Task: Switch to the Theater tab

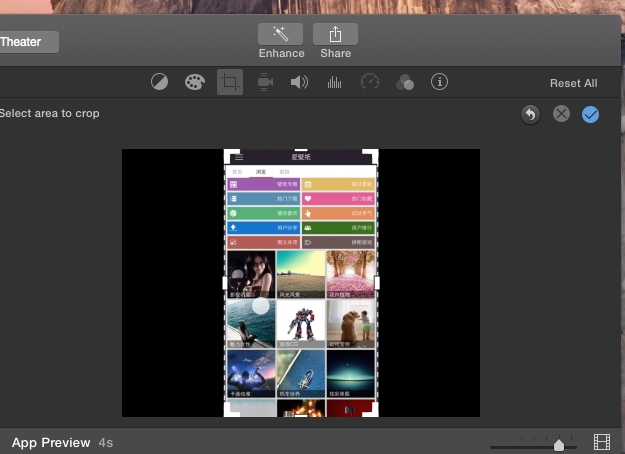Action: click(27, 42)
